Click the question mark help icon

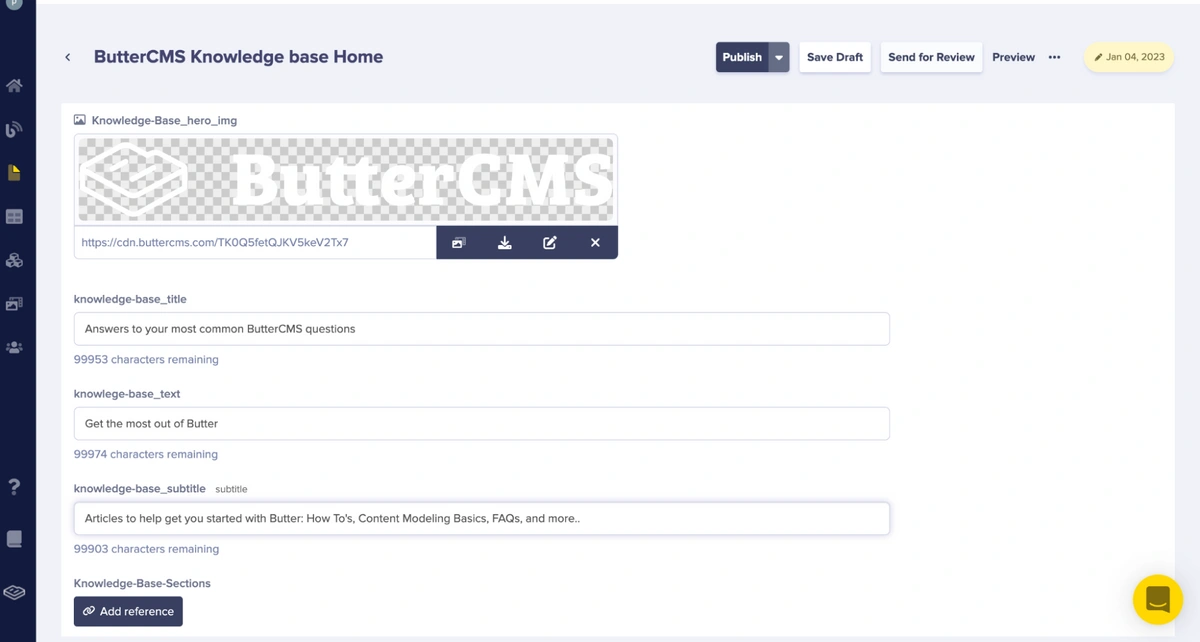14,487
